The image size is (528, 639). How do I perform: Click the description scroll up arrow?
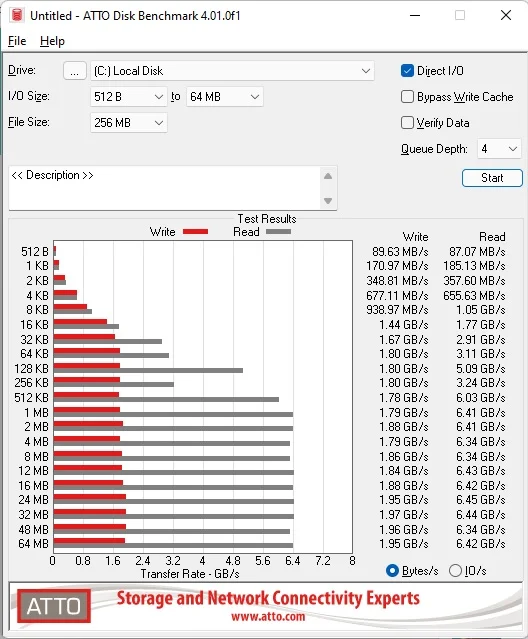(x=328, y=176)
